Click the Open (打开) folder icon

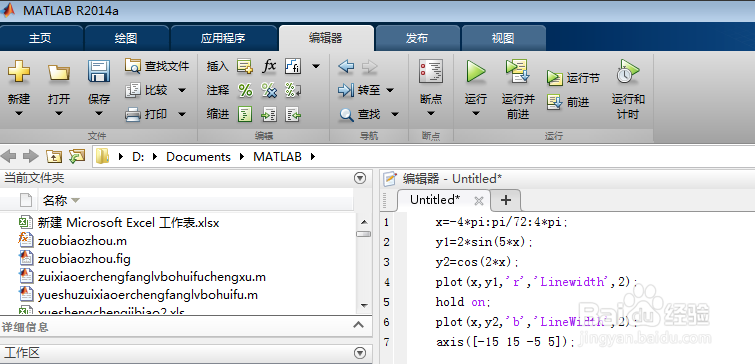[59, 72]
